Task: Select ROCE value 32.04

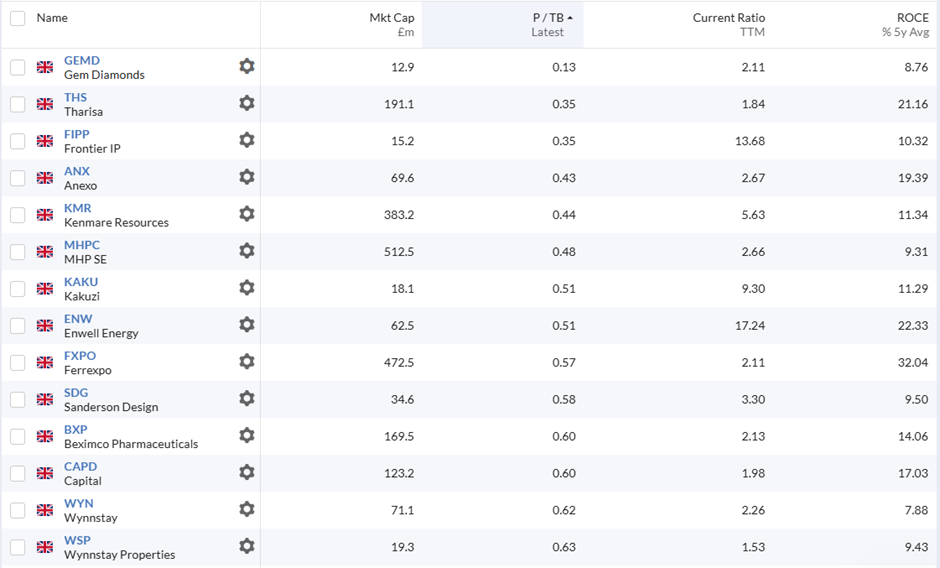Action: 913,362
